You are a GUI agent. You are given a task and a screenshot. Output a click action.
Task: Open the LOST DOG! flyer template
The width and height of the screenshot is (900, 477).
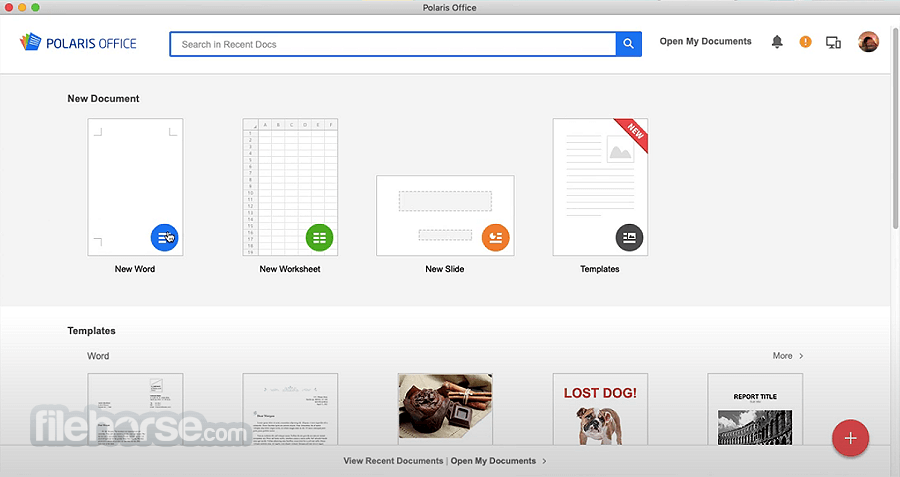[x=600, y=409]
